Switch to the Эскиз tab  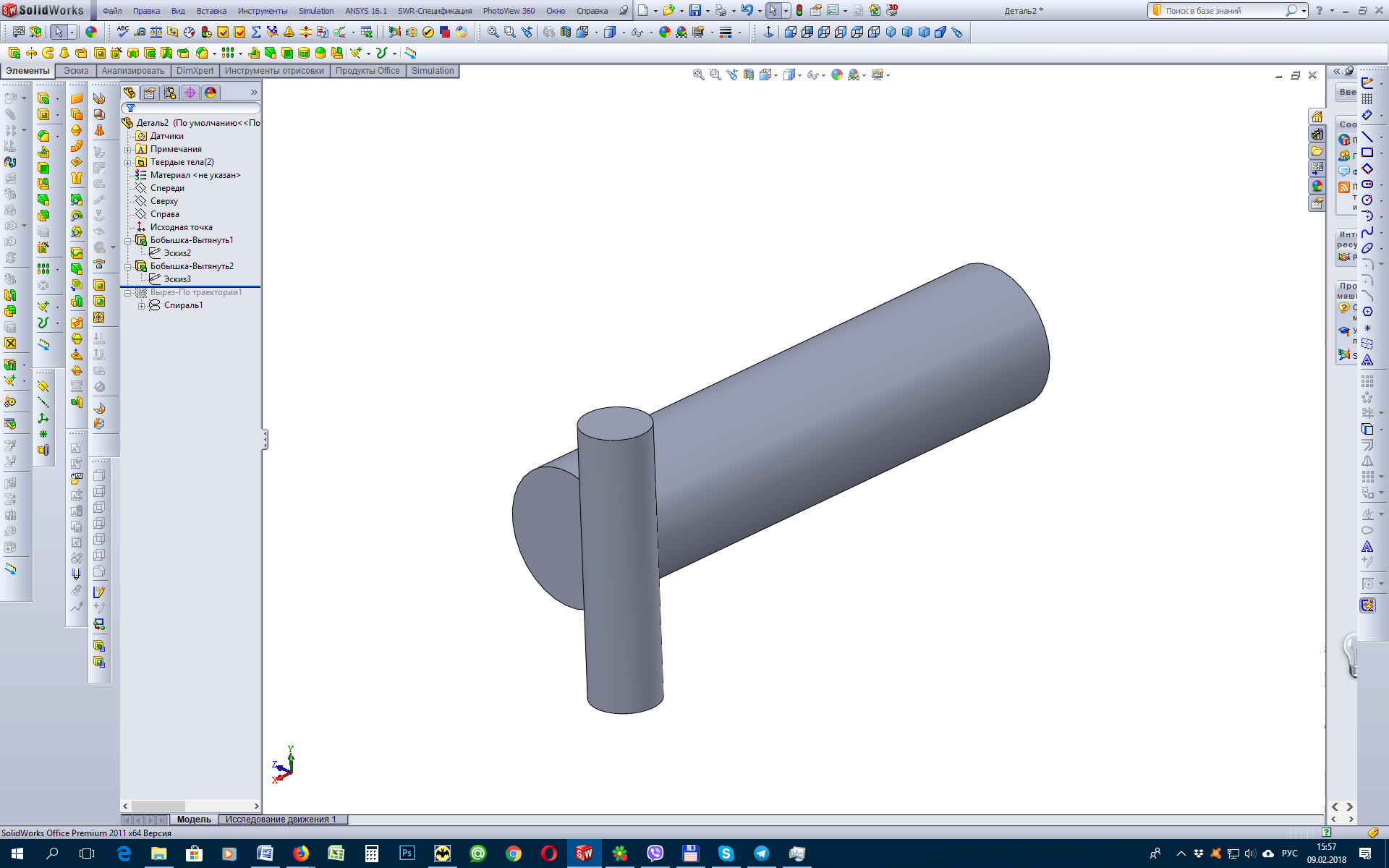75,71
